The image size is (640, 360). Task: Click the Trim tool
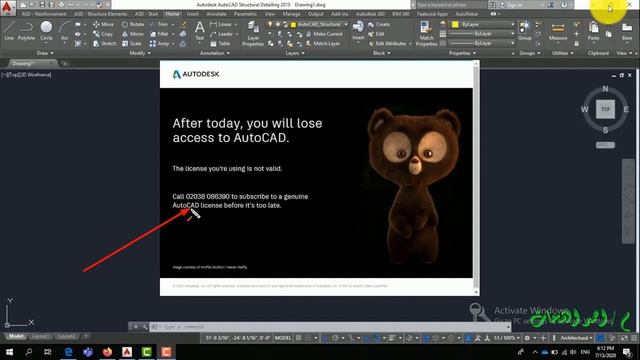point(159,24)
